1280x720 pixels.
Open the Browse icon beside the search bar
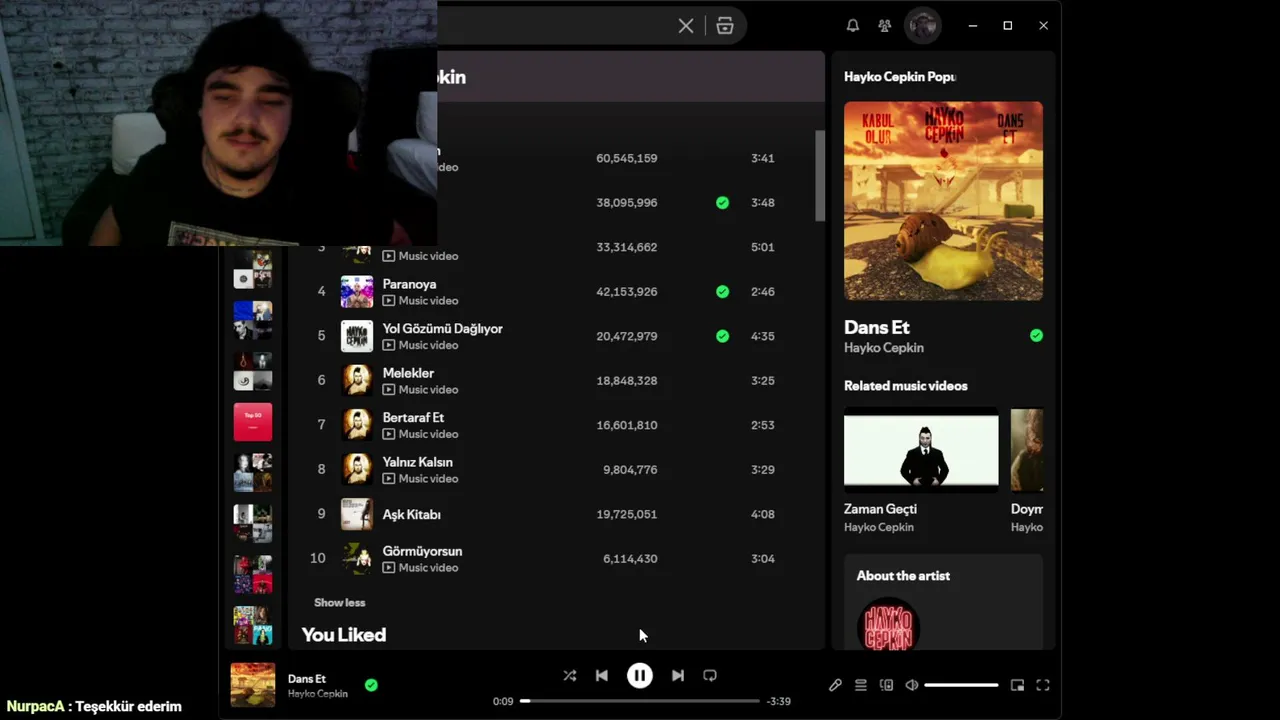725,26
